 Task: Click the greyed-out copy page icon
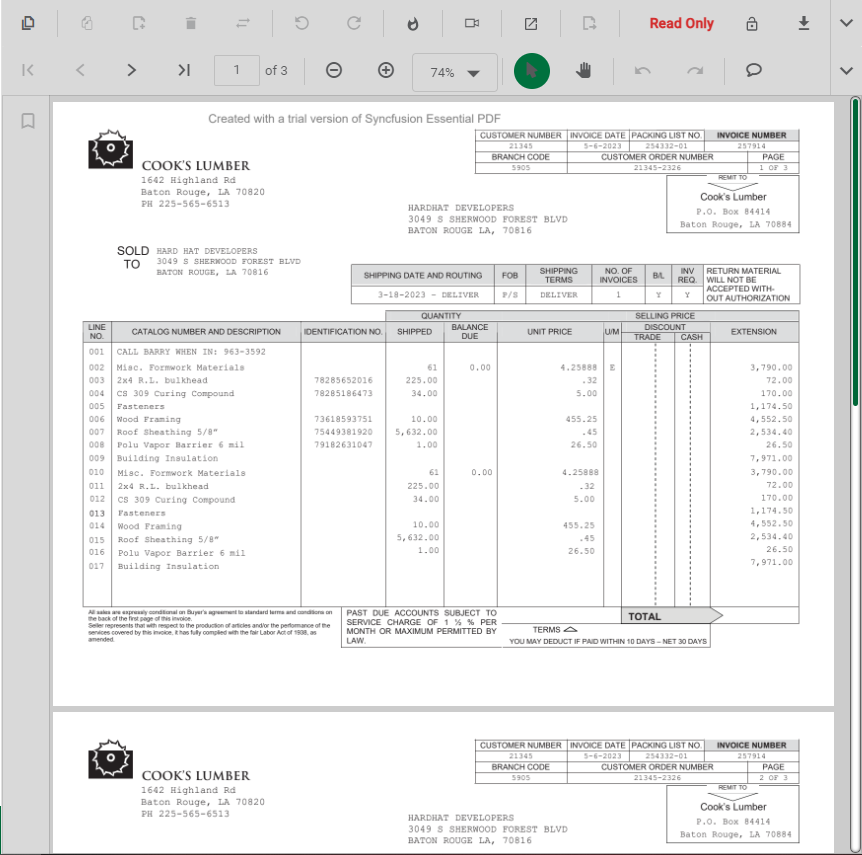tap(86, 23)
